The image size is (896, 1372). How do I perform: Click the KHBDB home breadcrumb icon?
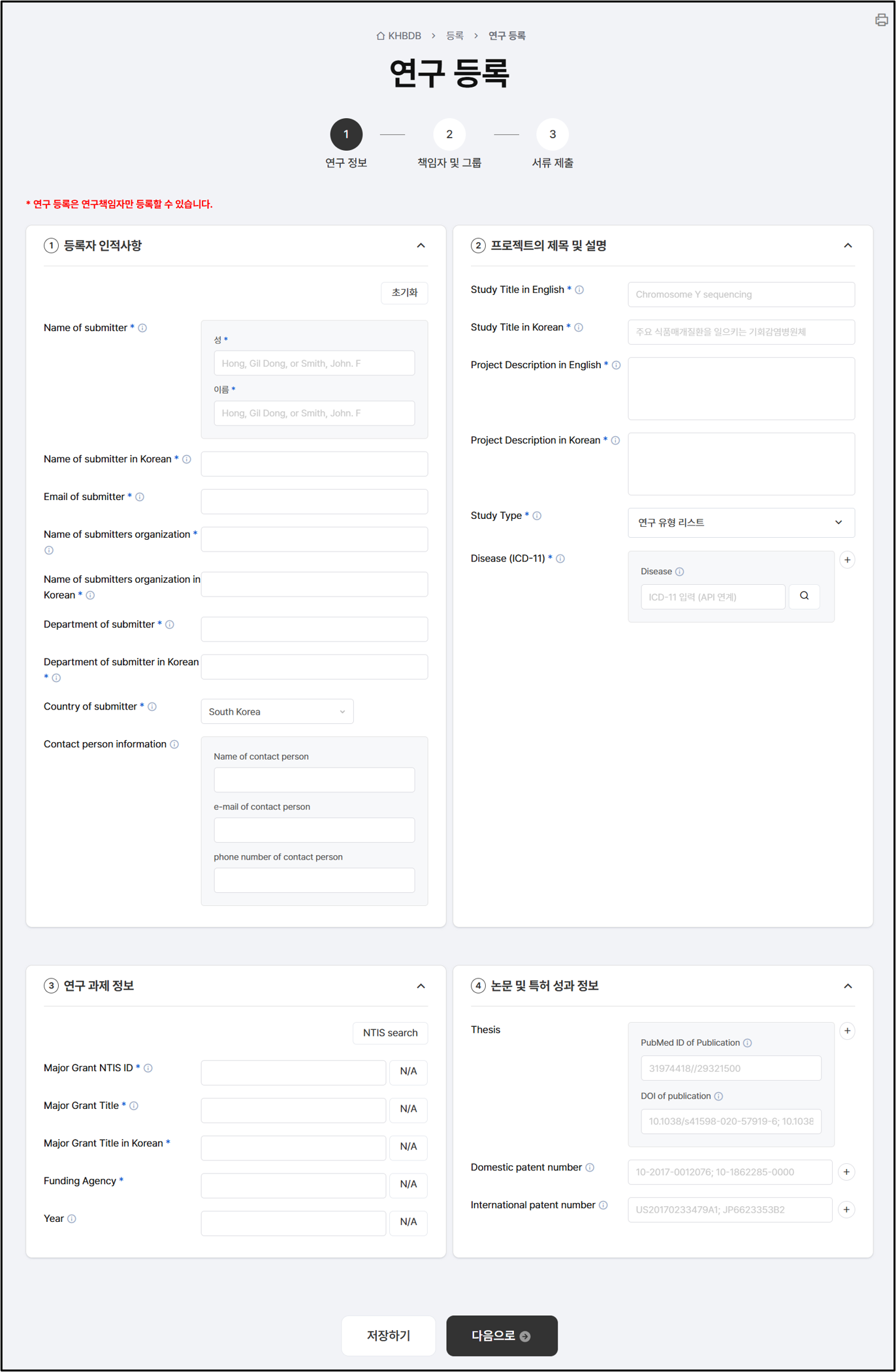[x=381, y=36]
